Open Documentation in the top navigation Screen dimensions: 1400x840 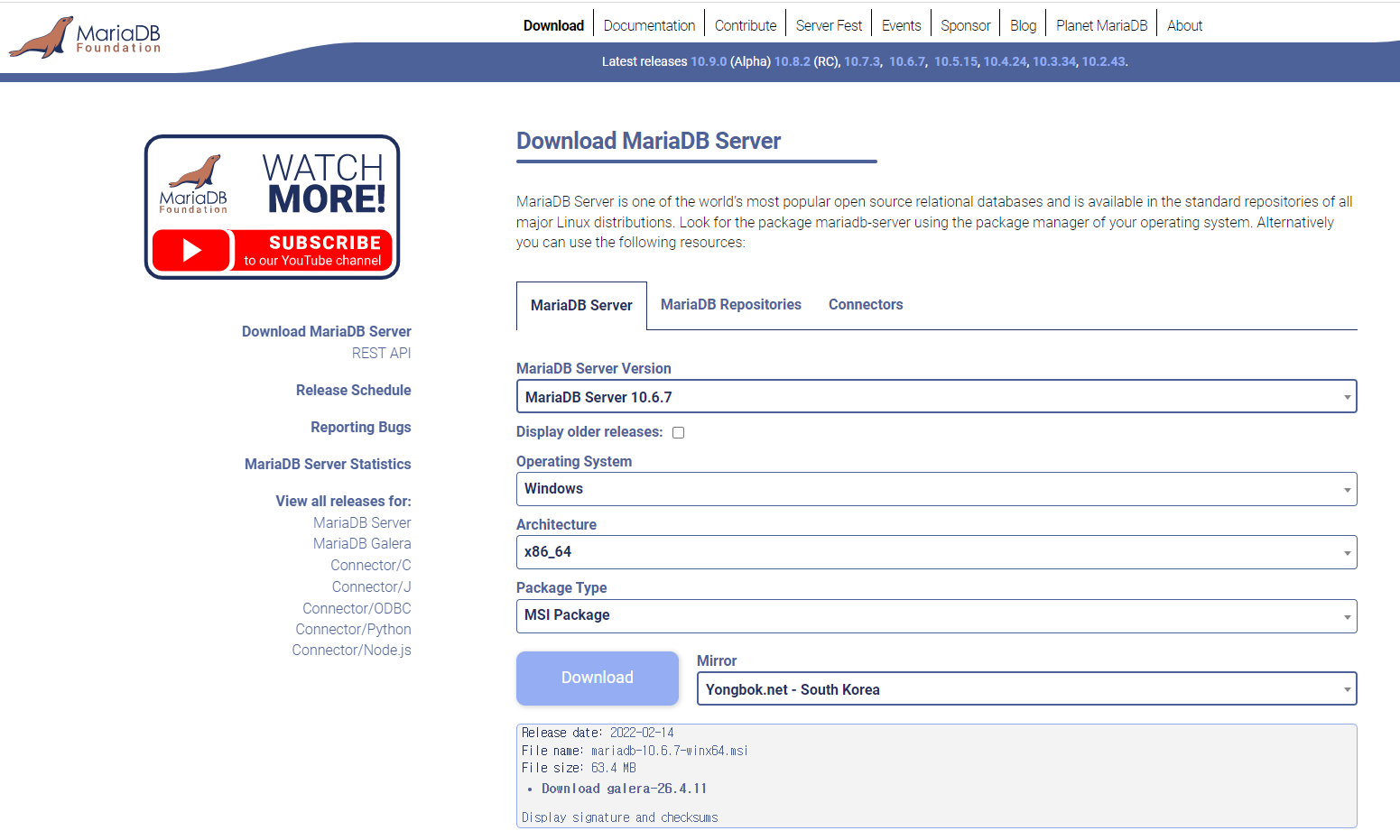(x=649, y=25)
